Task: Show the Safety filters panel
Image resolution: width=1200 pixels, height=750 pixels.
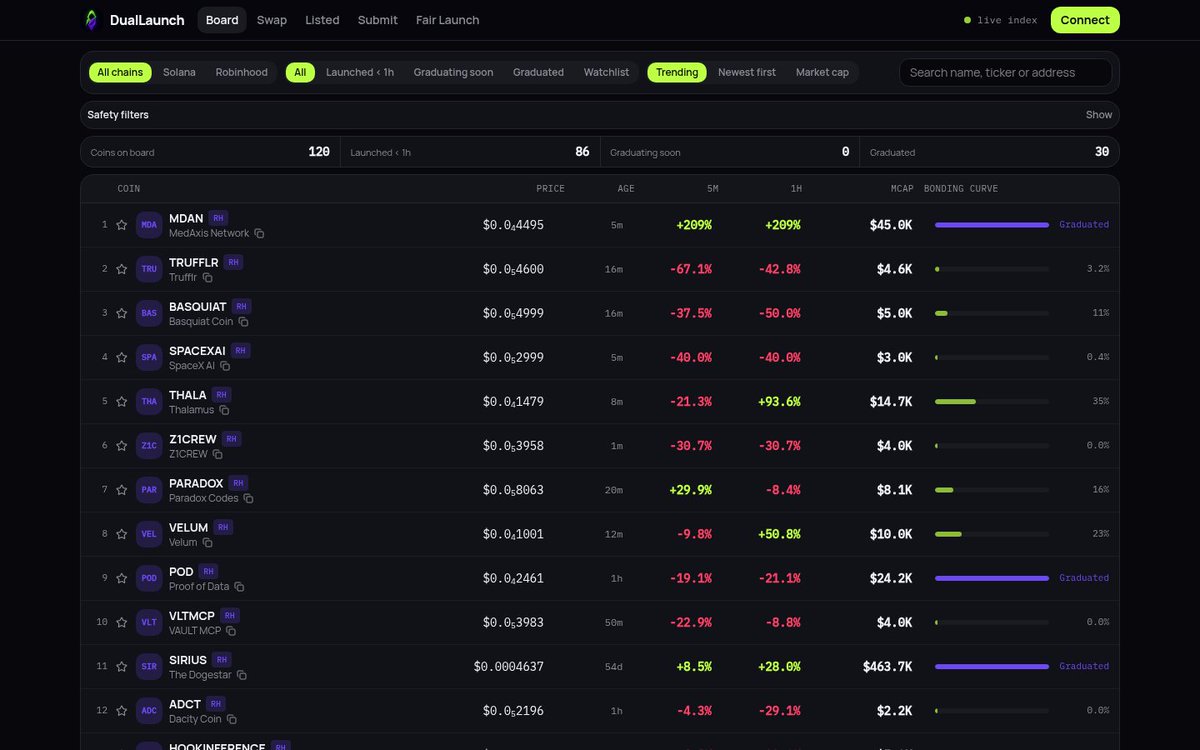Action: [x=1099, y=115]
